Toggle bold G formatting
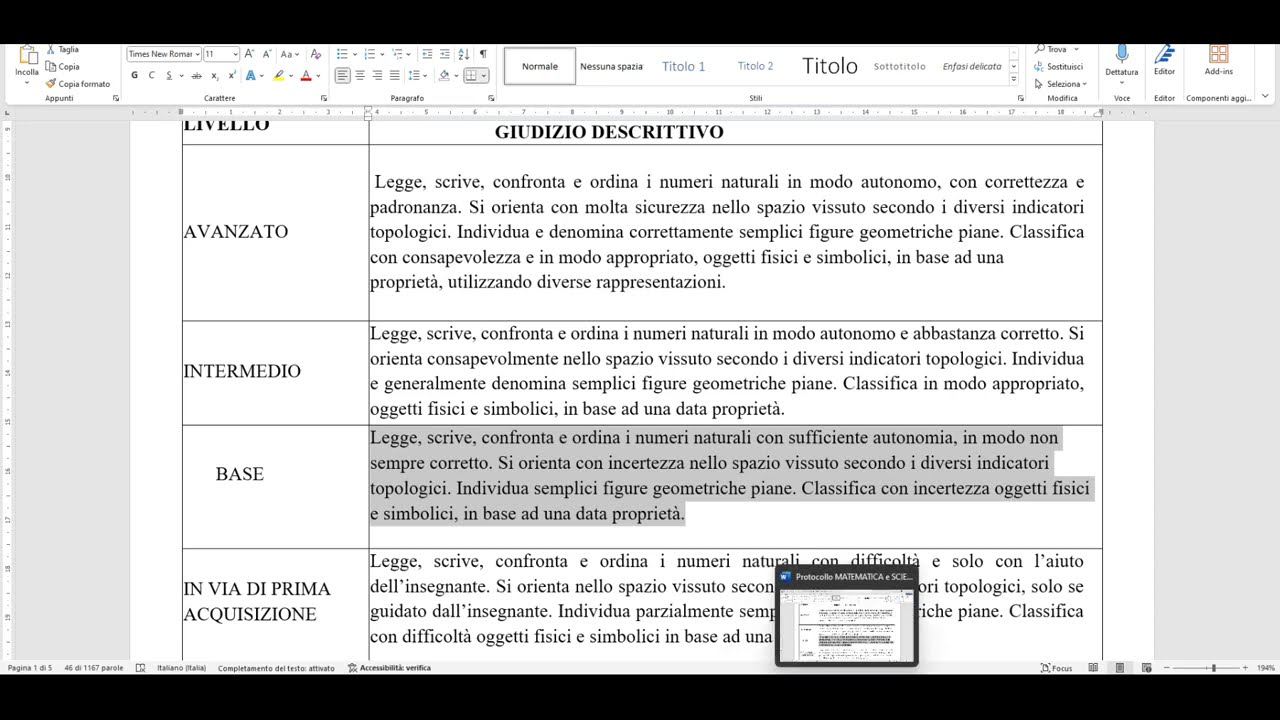Image resolution: width=1280 pixels, height=720 pixels. pos(134,75)
